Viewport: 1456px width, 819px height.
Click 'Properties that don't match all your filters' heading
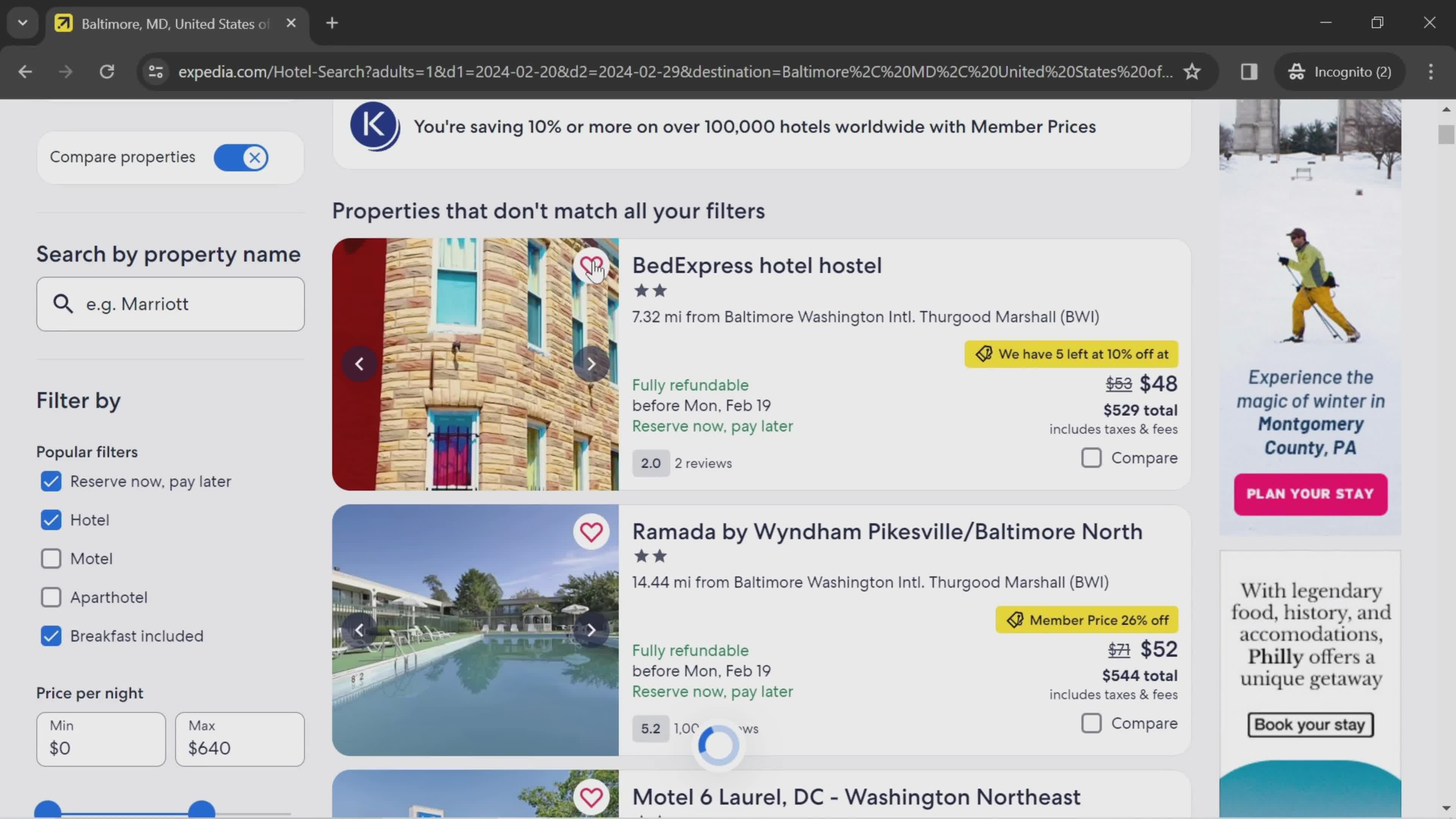(x=548, y=212)
